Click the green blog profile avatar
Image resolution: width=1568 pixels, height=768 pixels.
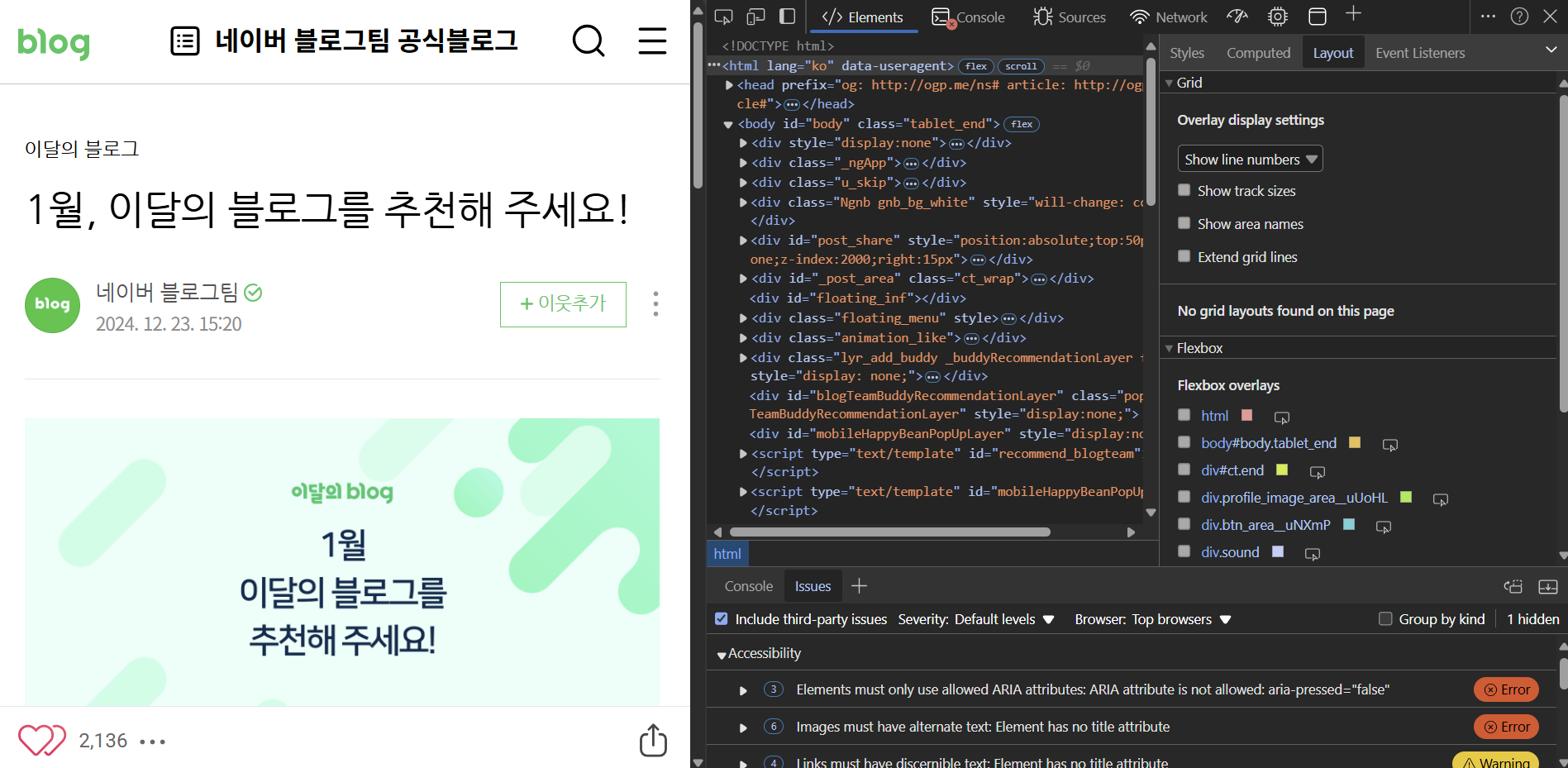pyautogui.click(x=53, y=305)
